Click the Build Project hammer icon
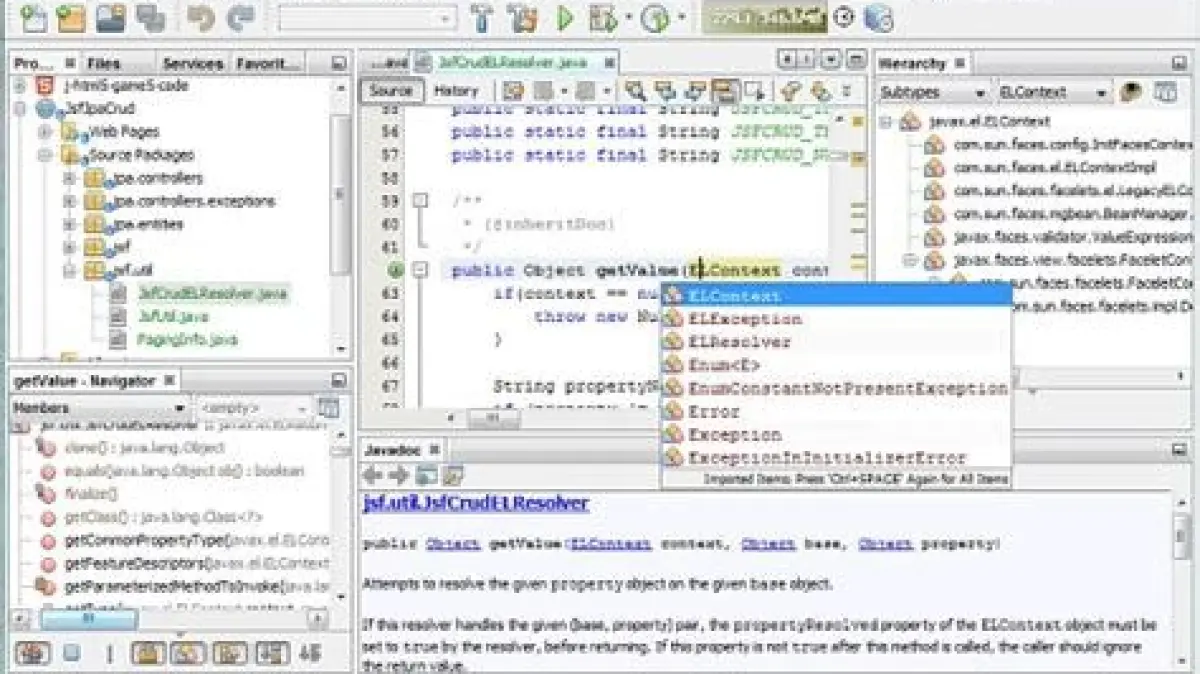1200x674 pixels. tap(482, 17)
